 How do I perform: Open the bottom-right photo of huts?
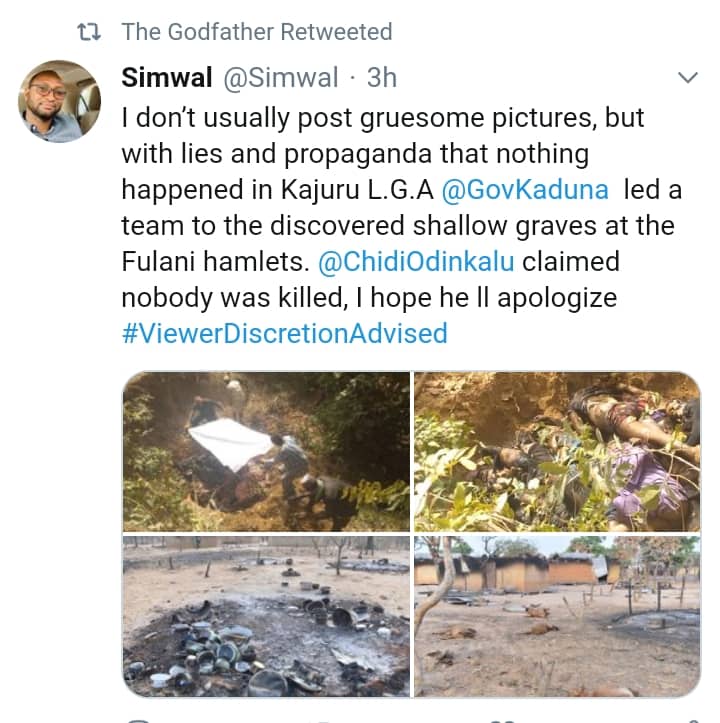pyautogui.click(x=557, y=616)
